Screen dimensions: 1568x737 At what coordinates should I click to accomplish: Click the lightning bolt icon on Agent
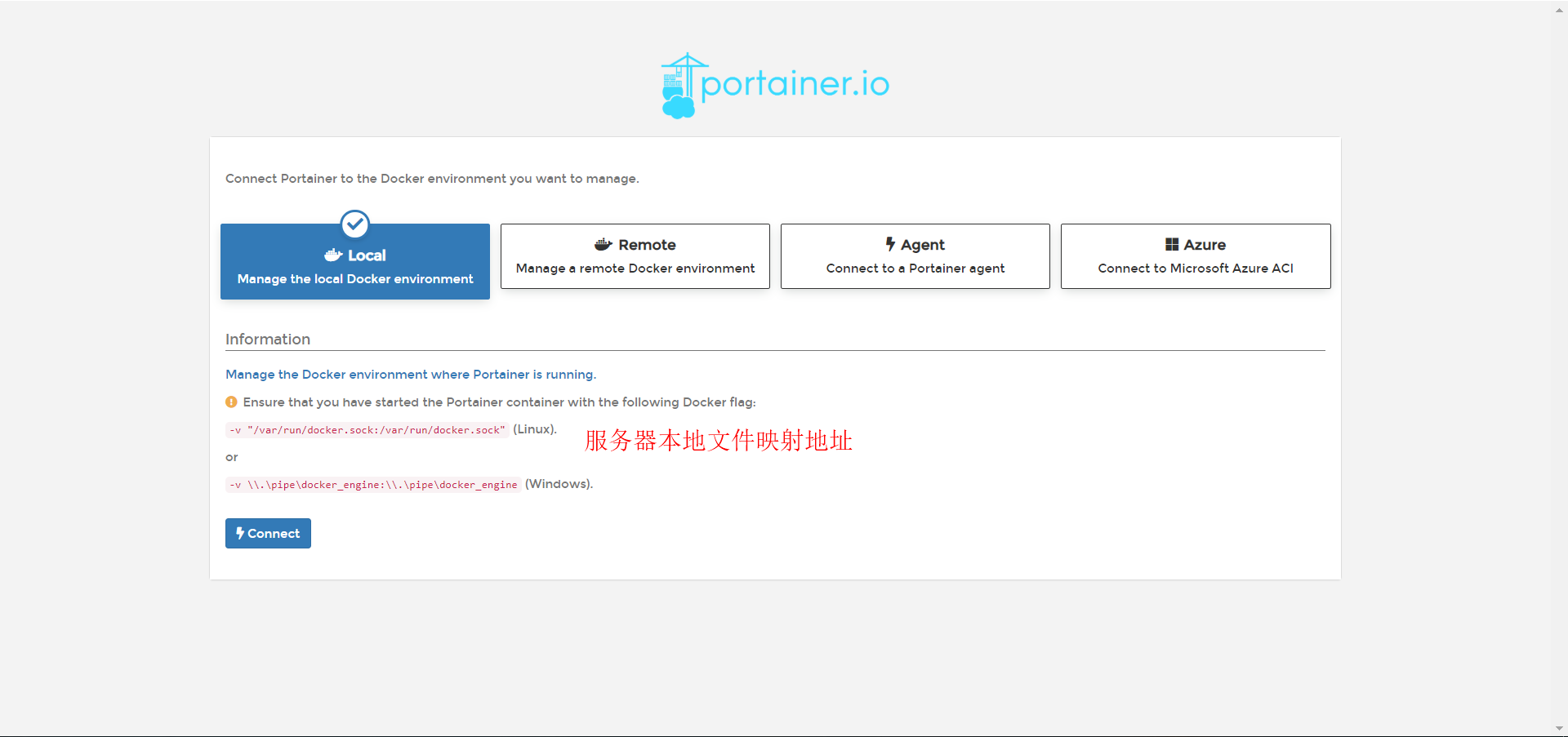890,244
